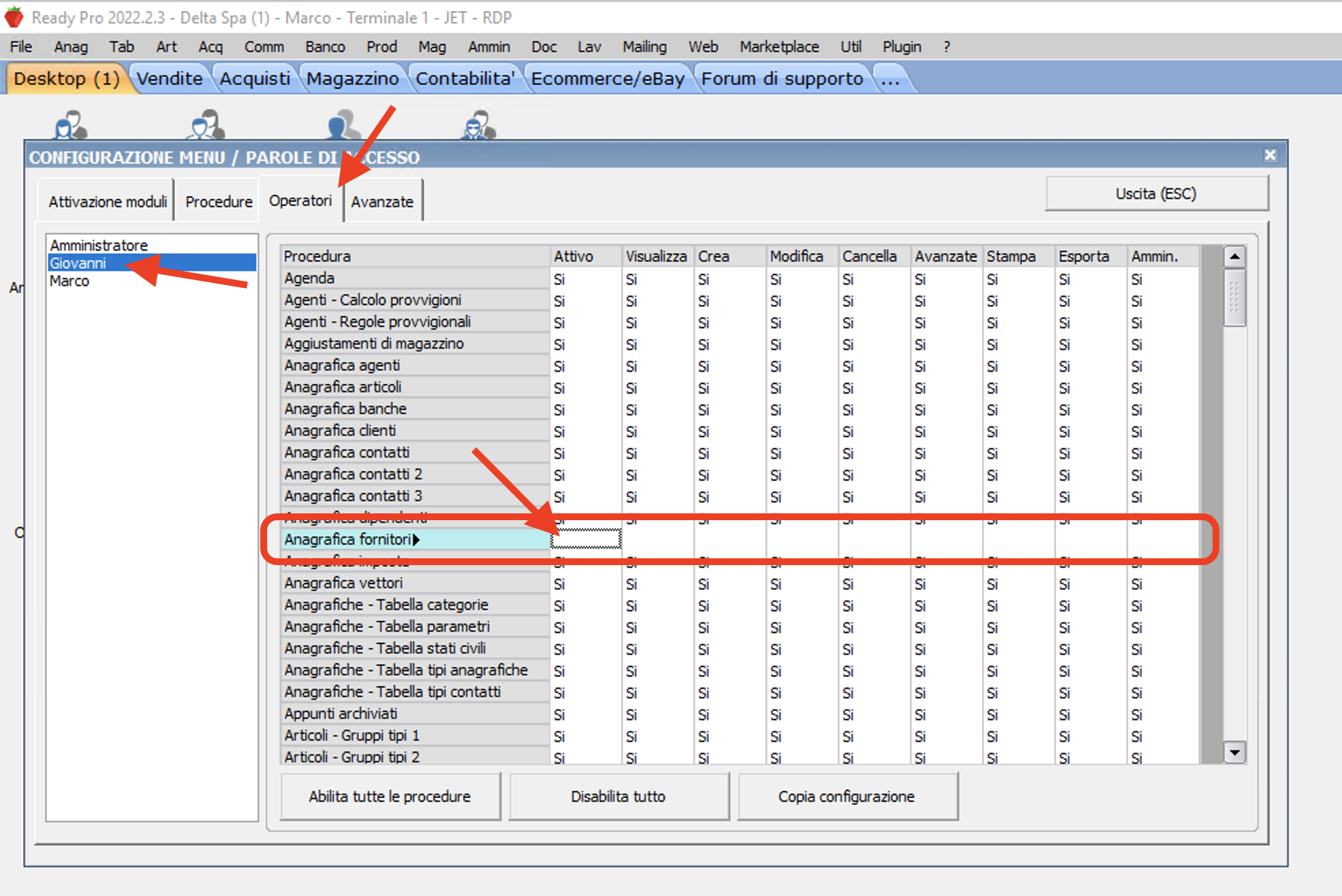Viewport: 1342px width, 896px height.
Task: Click the Cancella column header
Action: point(874,256)
